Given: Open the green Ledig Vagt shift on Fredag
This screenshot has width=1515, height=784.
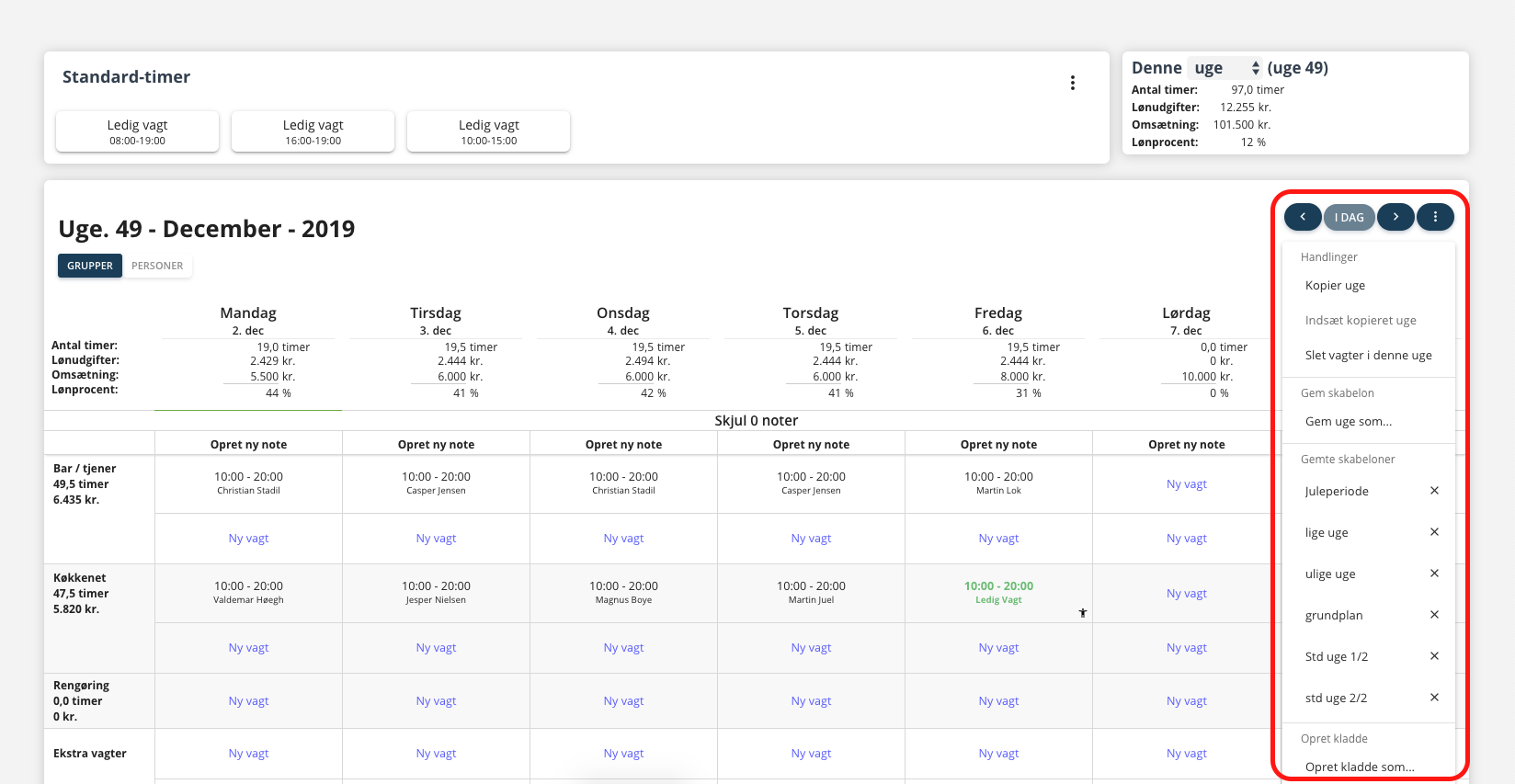Looking at the screenshot, I should click(x=998, y=592).
